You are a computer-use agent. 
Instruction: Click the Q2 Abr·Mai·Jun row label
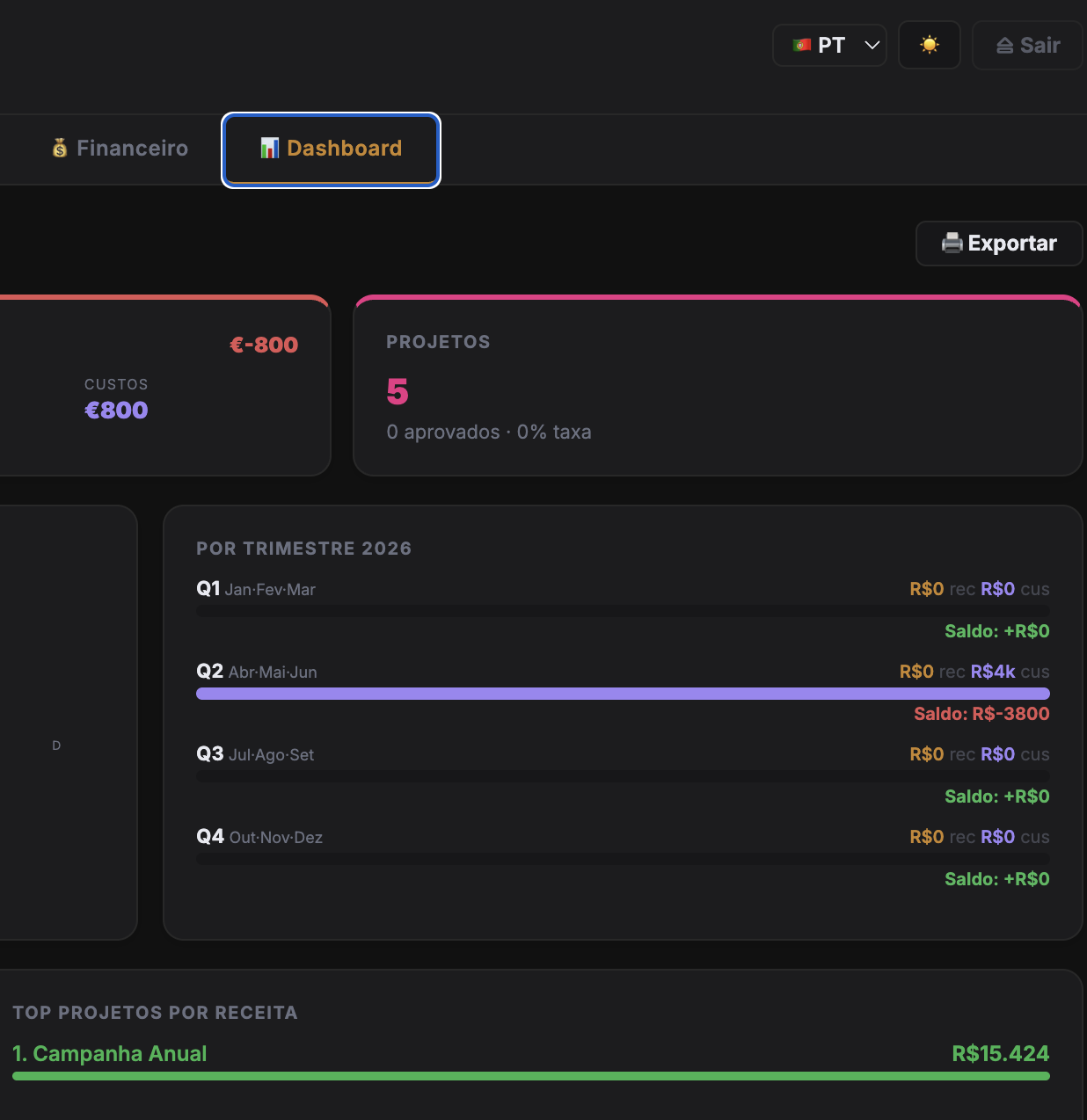pos(257,672)
